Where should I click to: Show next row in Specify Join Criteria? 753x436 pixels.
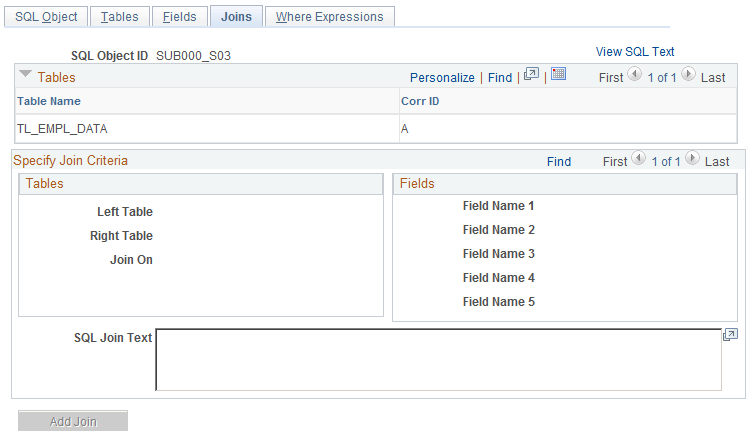[x=692, y=158]
